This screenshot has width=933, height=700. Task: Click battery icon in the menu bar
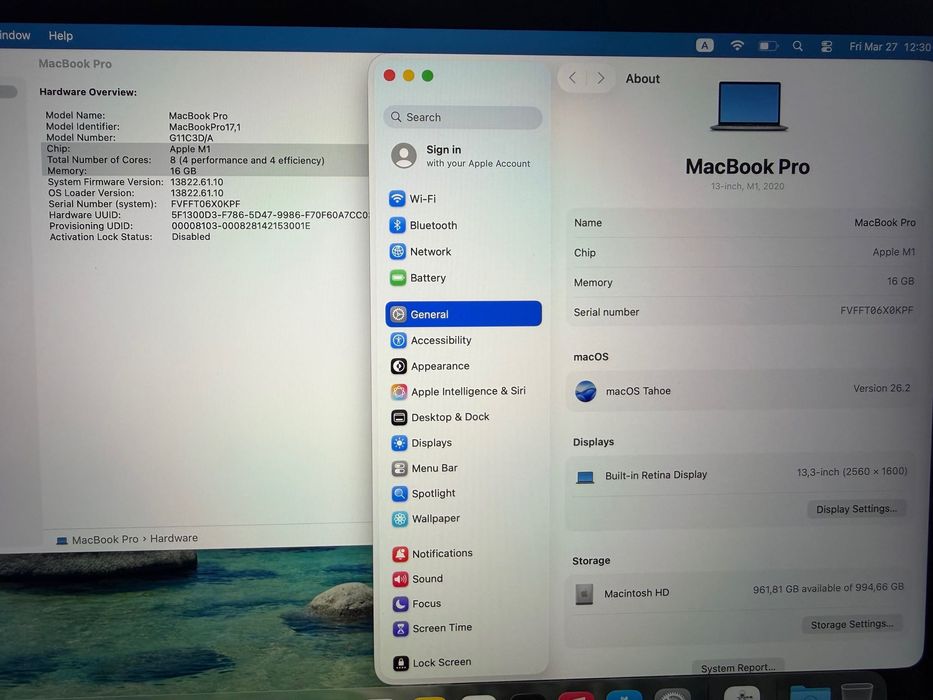pyautogui.click(x=768, y=46)
